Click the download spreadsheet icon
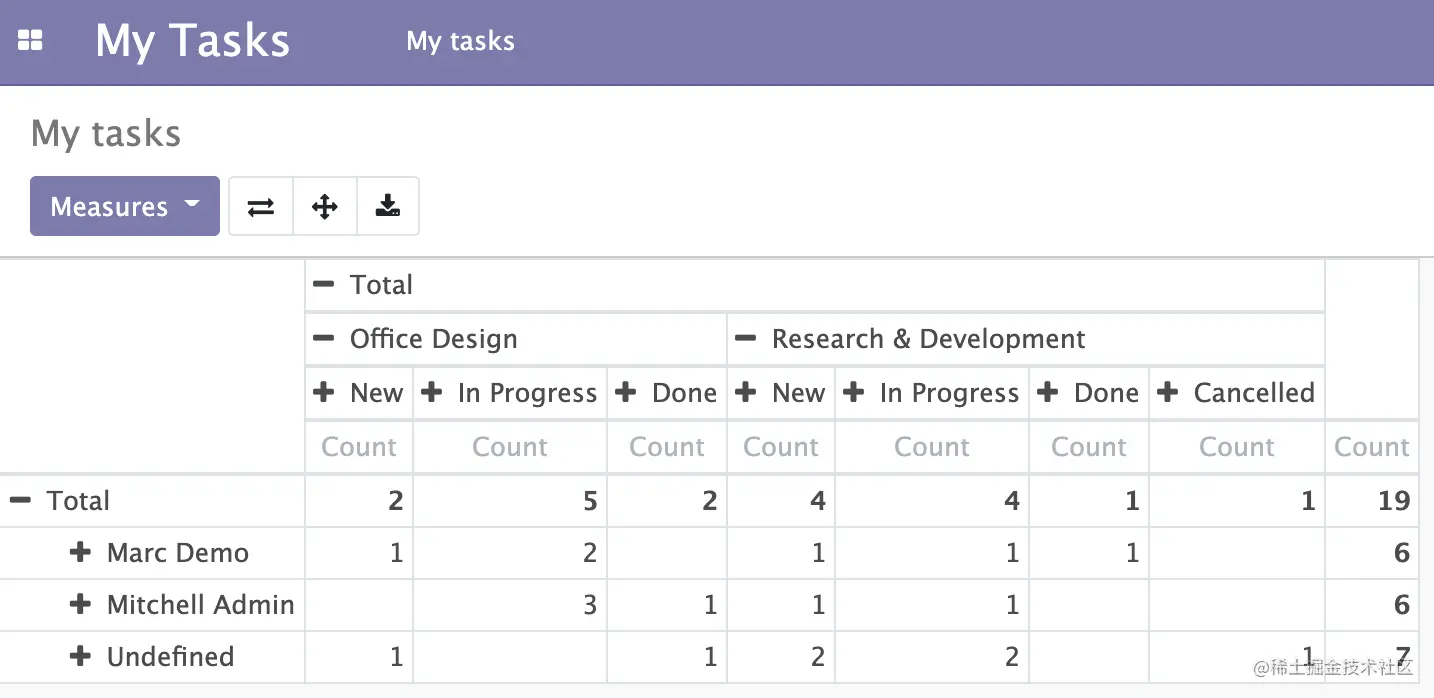The image size is (1434, 698). [x=388, y=207]
